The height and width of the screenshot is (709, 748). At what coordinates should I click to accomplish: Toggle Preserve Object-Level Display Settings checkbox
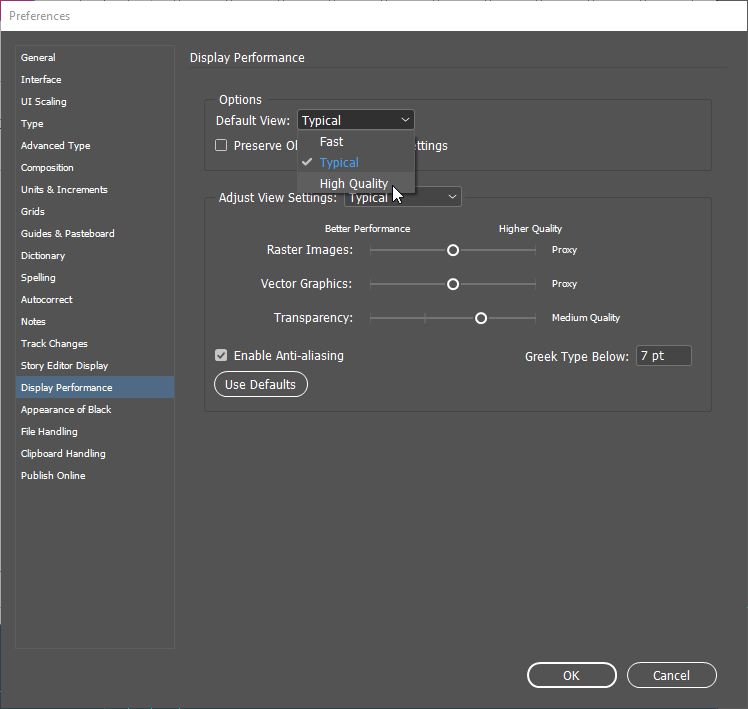pos(221,145)
